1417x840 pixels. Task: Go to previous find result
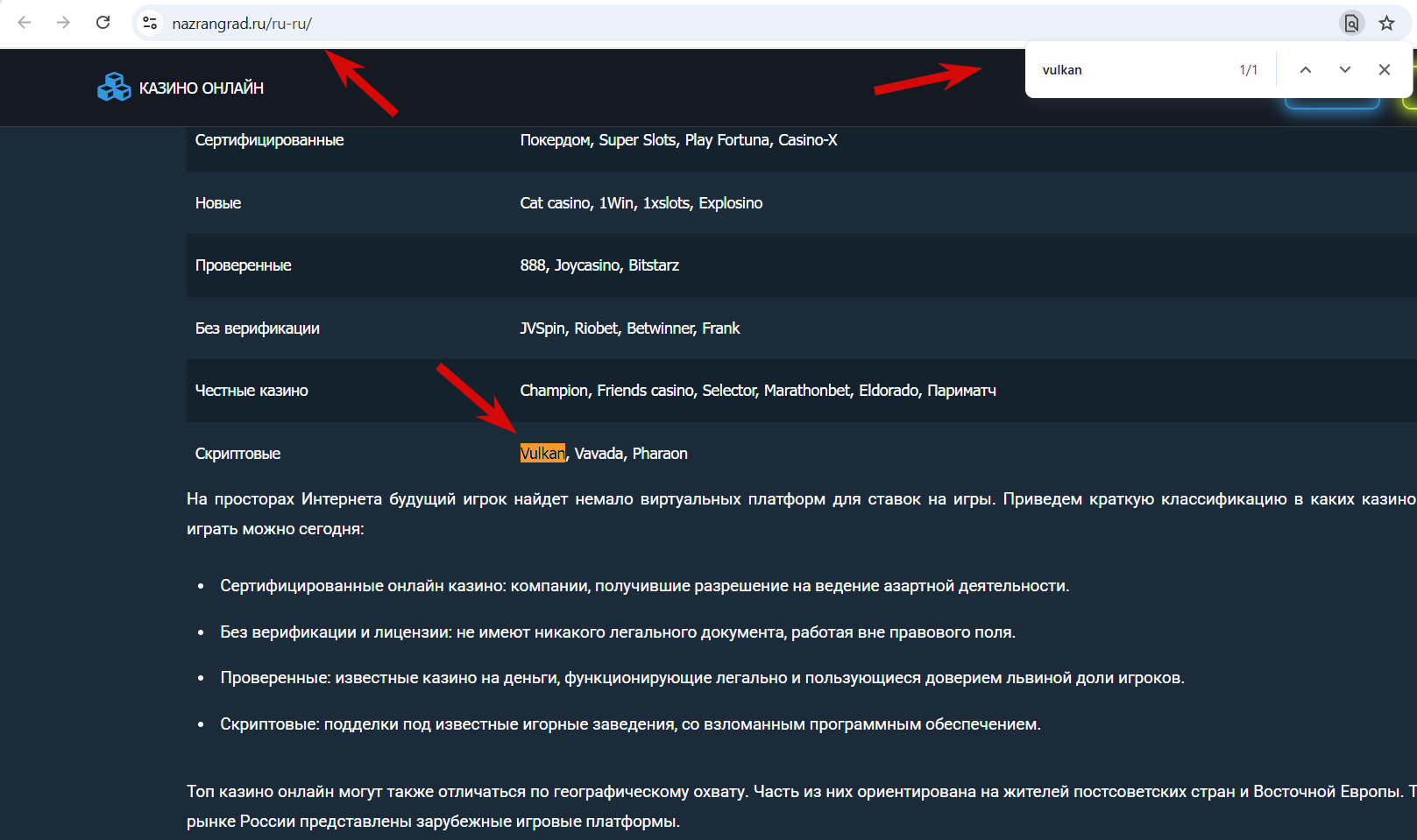pyautogui.click(x=1306, y=70)
